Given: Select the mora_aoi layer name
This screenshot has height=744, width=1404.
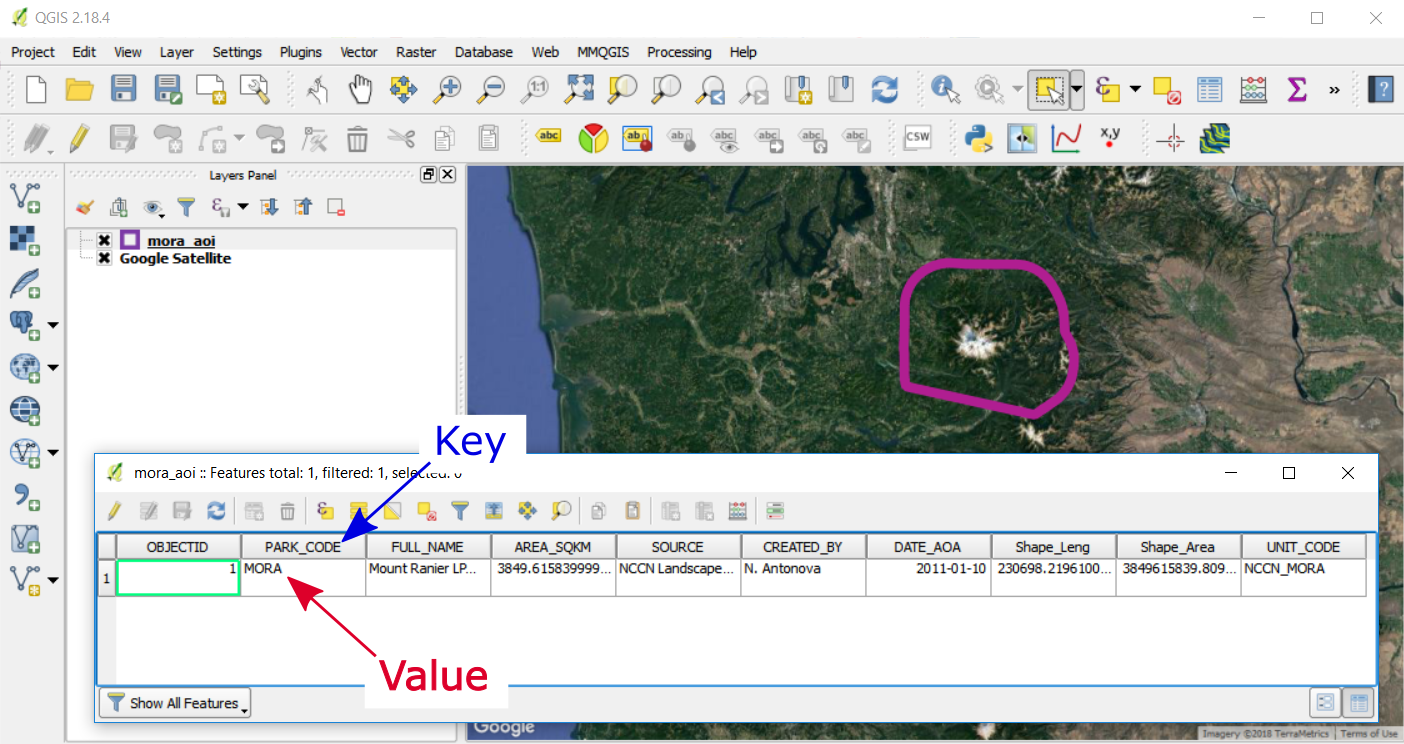Looking at the screenshot, I should coord(181,240).
